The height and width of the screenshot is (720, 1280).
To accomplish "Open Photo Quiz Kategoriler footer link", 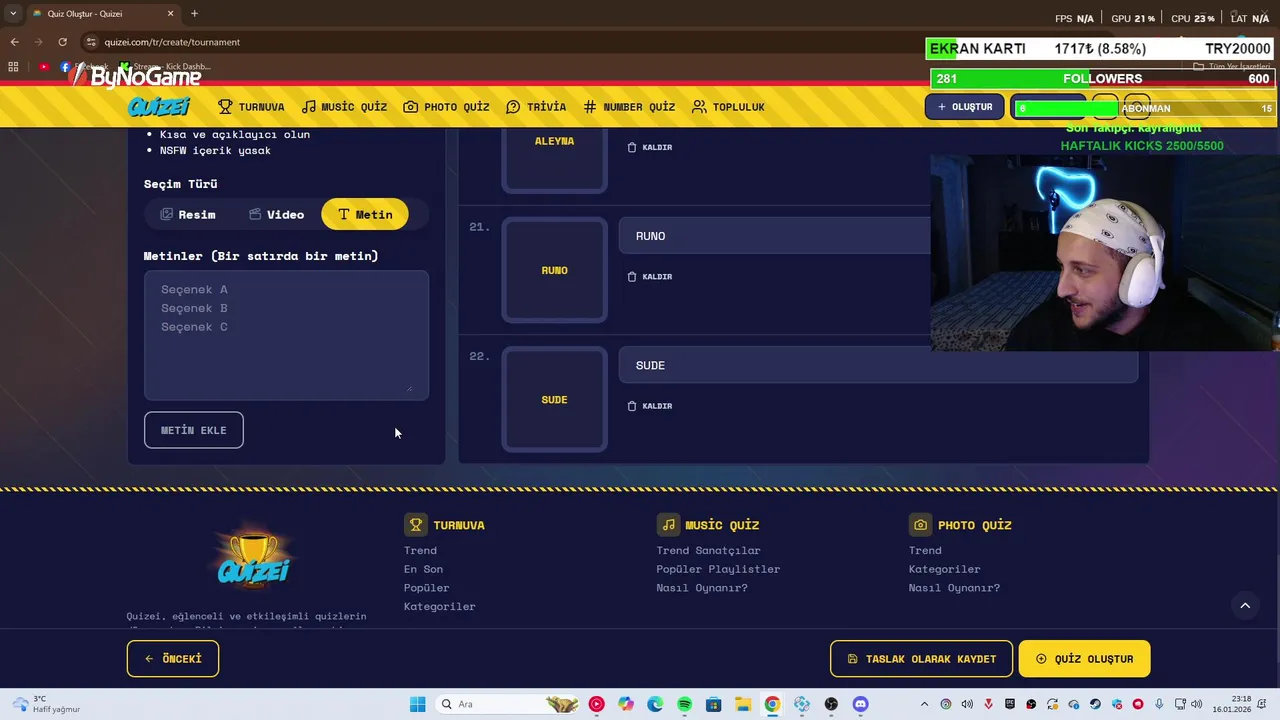I will coord(944,569).
